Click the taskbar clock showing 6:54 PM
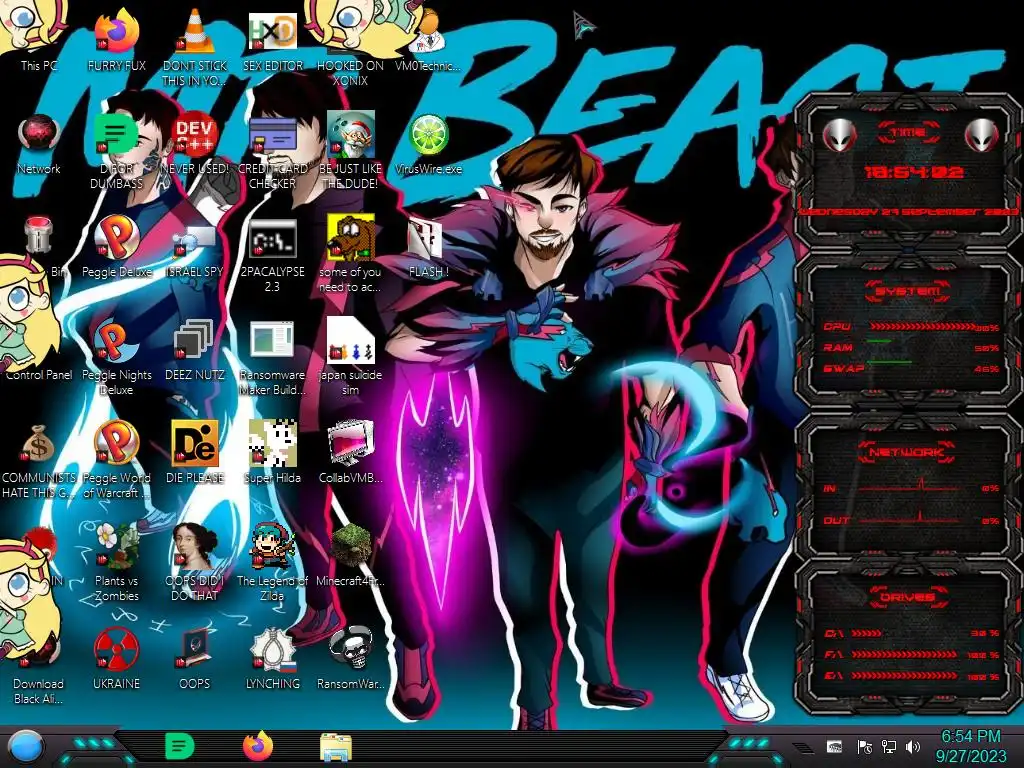Viewport: 1024px width, 768px height. [x=971, y=746]
